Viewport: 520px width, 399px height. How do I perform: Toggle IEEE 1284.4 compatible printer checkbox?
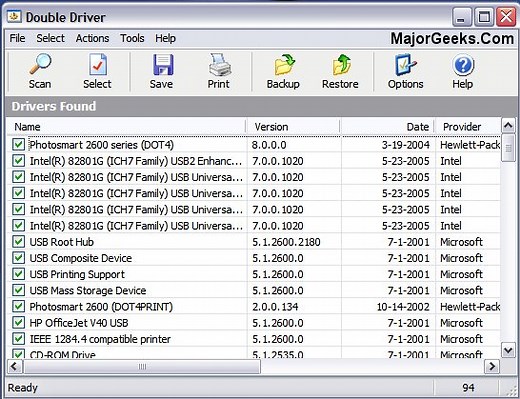(x=18, y=339)
